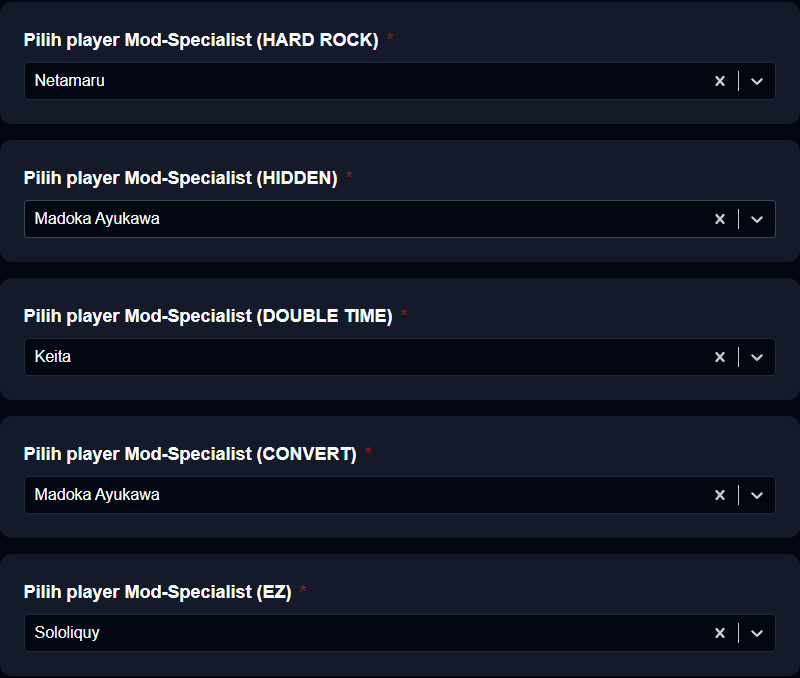Expand the EZ player dropdown
This screenshot has width=800, height=678.
tap(757, 633)
